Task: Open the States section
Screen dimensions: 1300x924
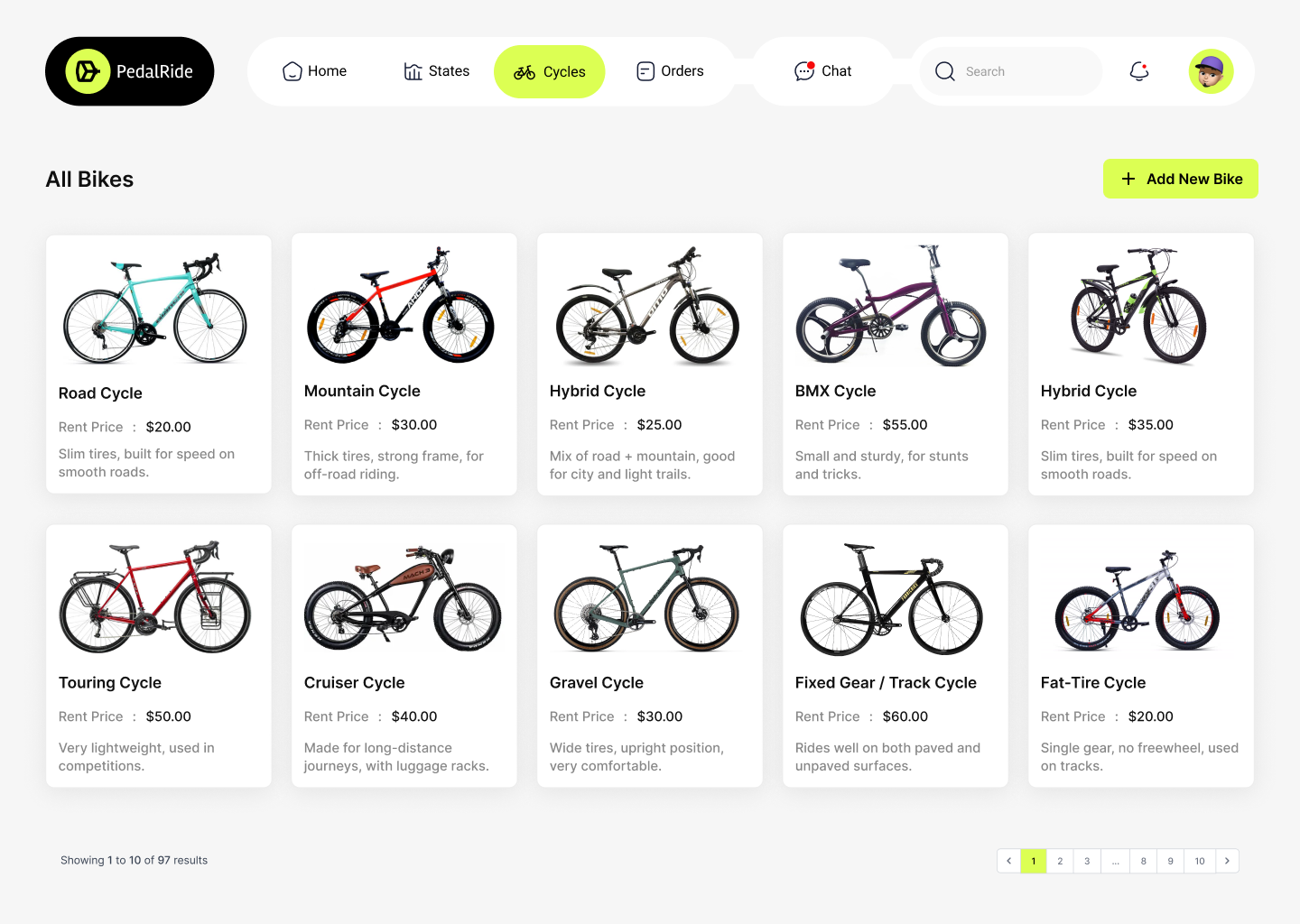Action: (x=437, y=71)
